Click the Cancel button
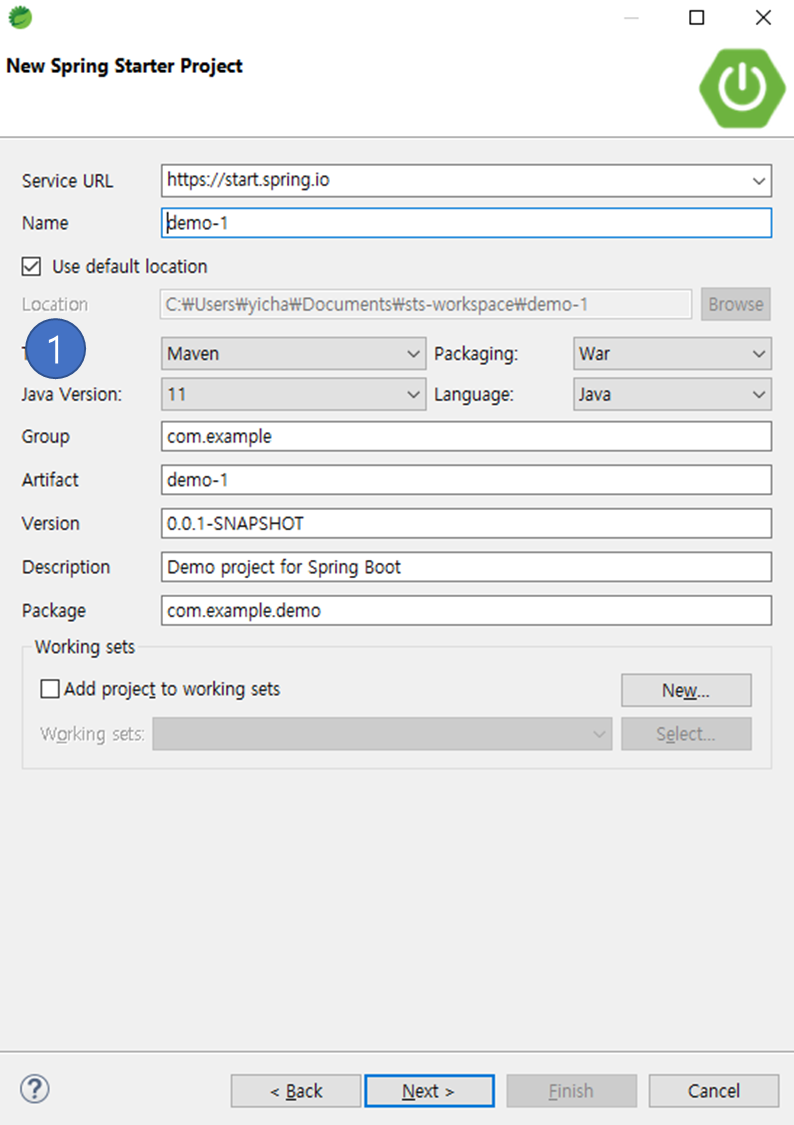Image resolution: width=794 pixels, height=1125 pixels. pyautogui.click(x=714, y=1091)
